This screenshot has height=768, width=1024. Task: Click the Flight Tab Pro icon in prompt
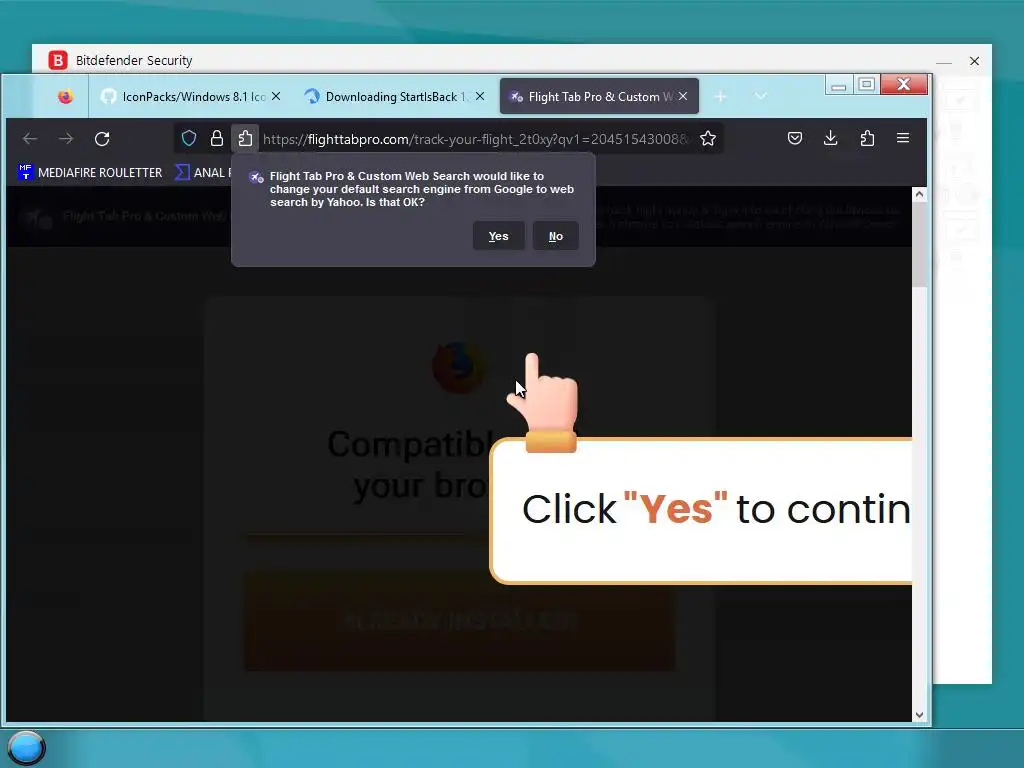pos(257,177)
